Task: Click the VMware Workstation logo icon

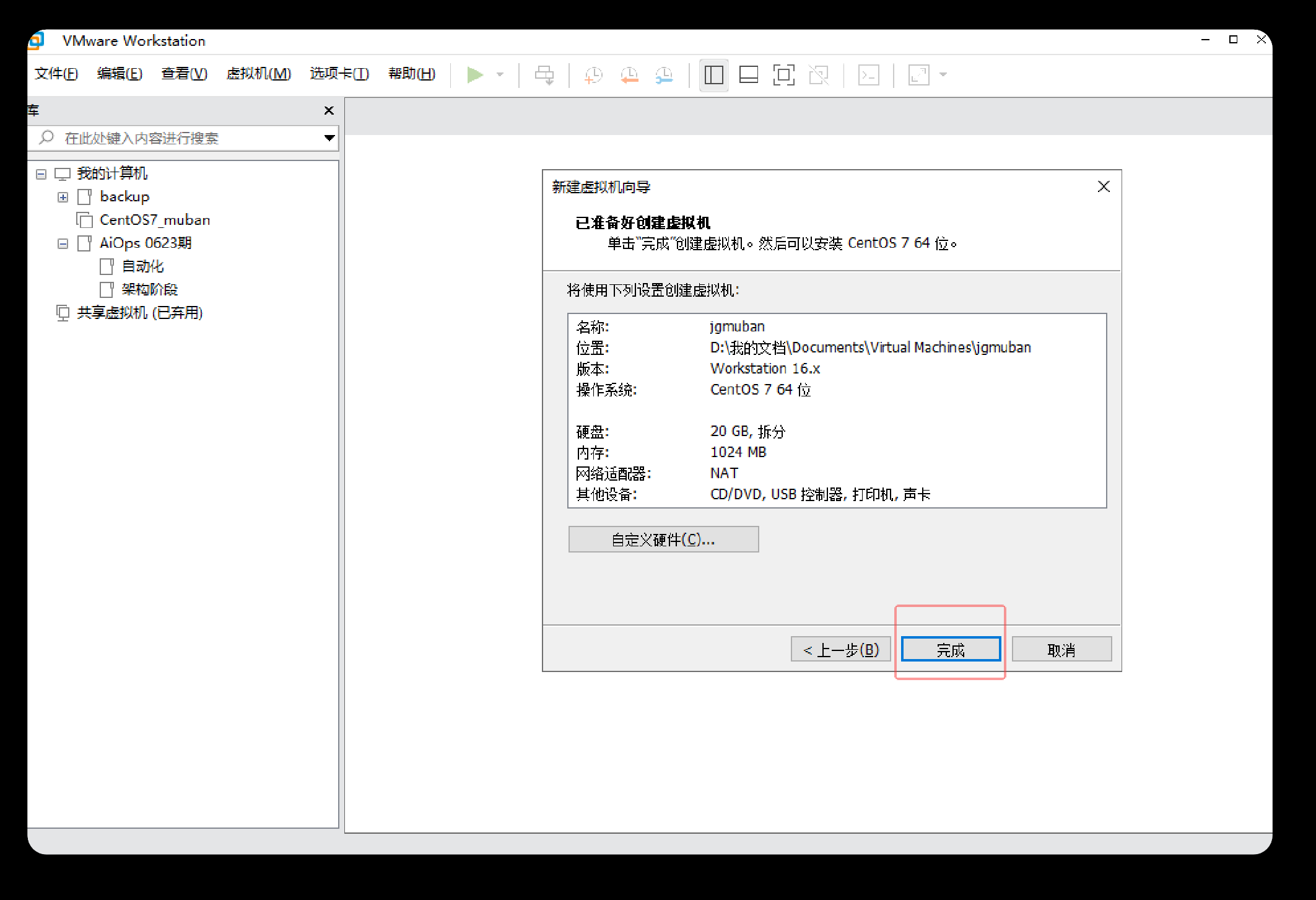Action: point(37,40)
